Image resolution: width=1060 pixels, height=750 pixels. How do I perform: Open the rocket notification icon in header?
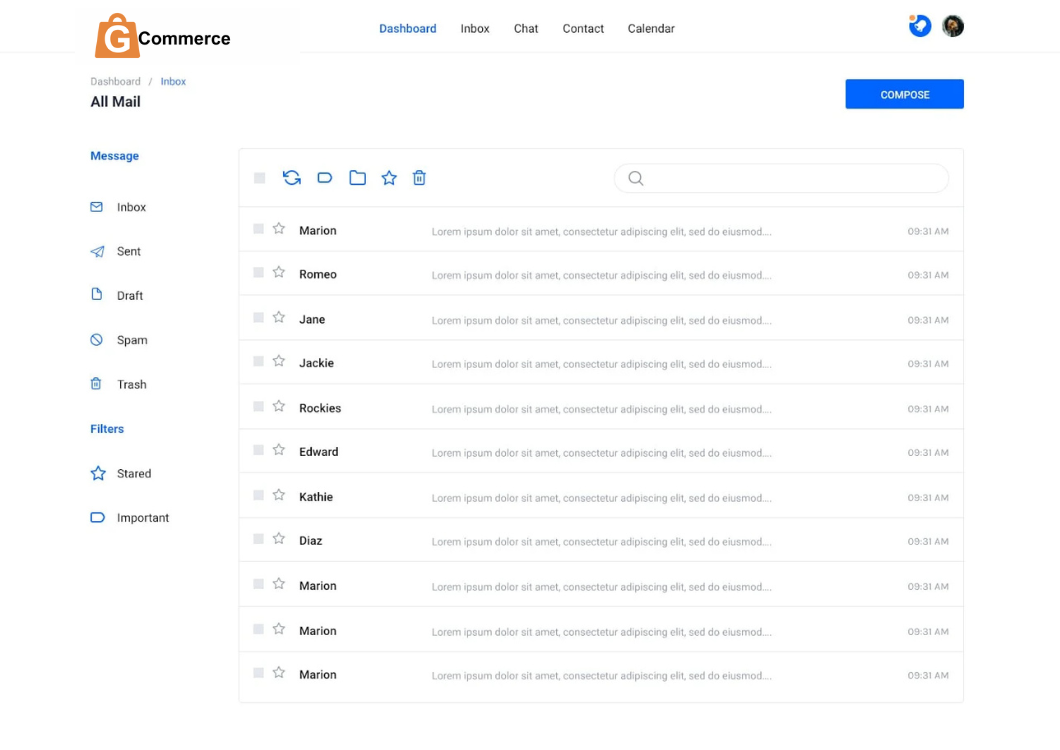click(920, 27)
